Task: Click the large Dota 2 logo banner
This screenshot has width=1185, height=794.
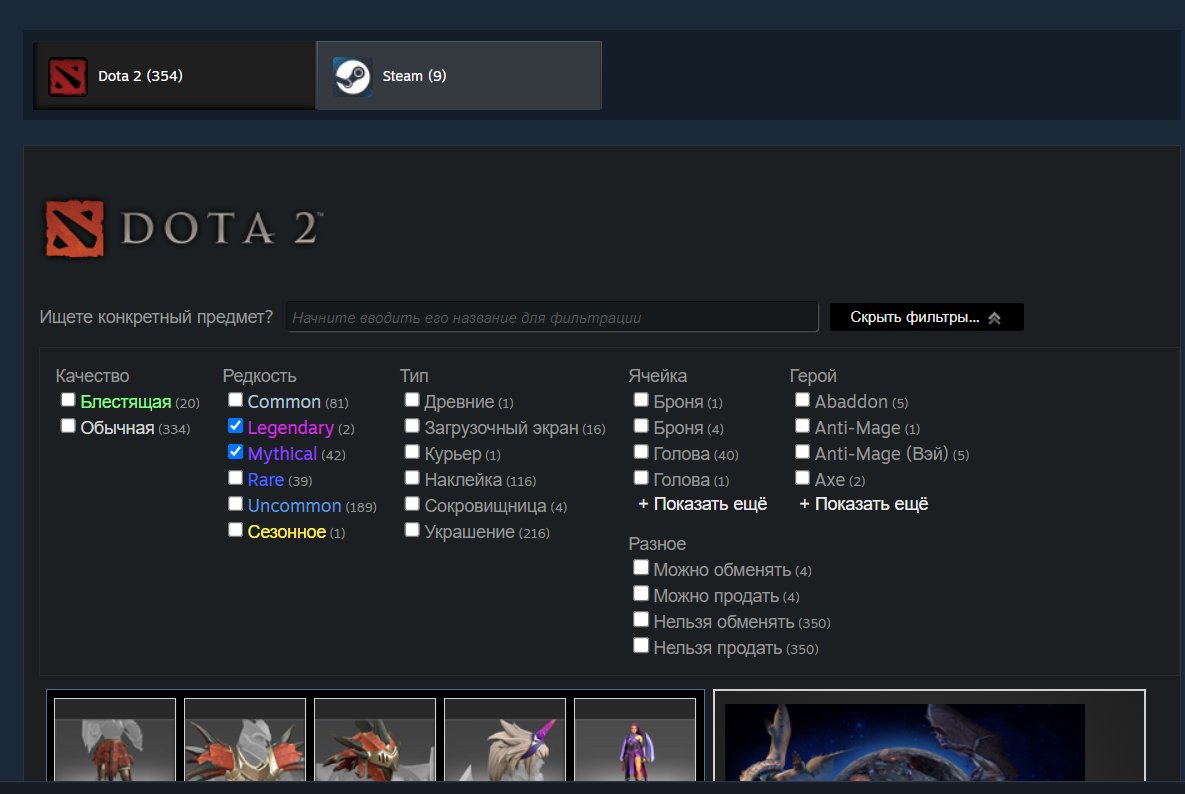Action: (x=183, y=229)
